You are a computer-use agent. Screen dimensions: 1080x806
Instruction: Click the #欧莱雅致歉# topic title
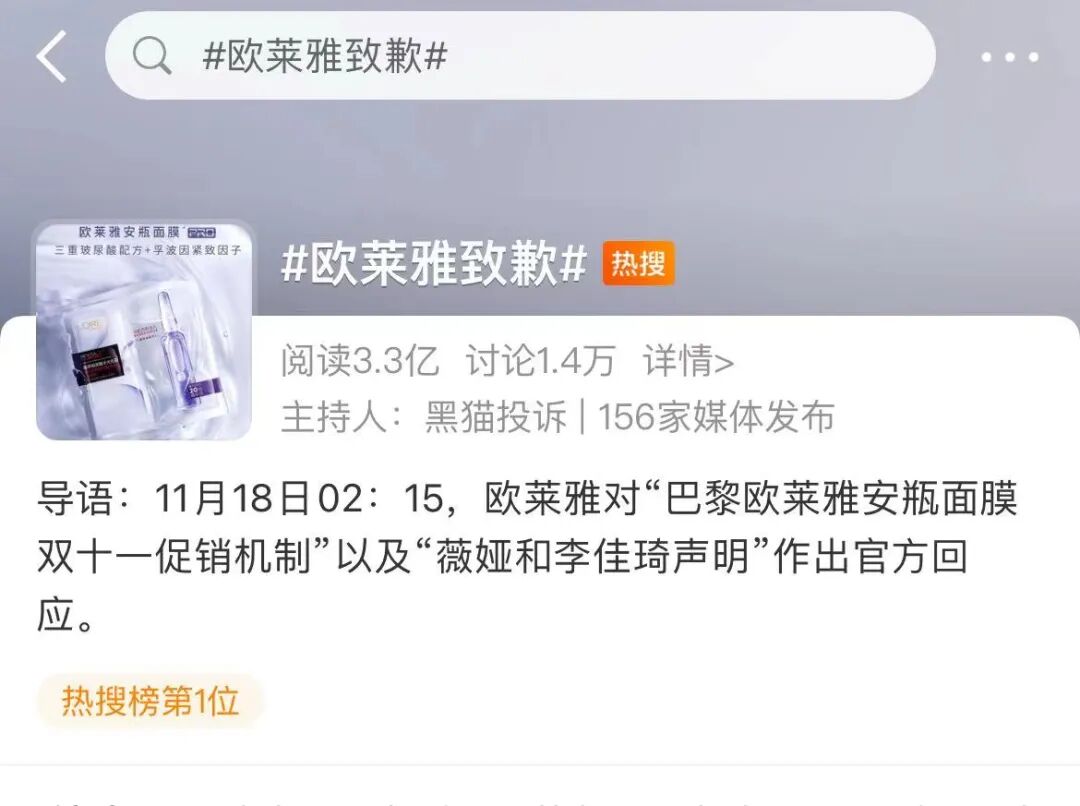(434, 263)
